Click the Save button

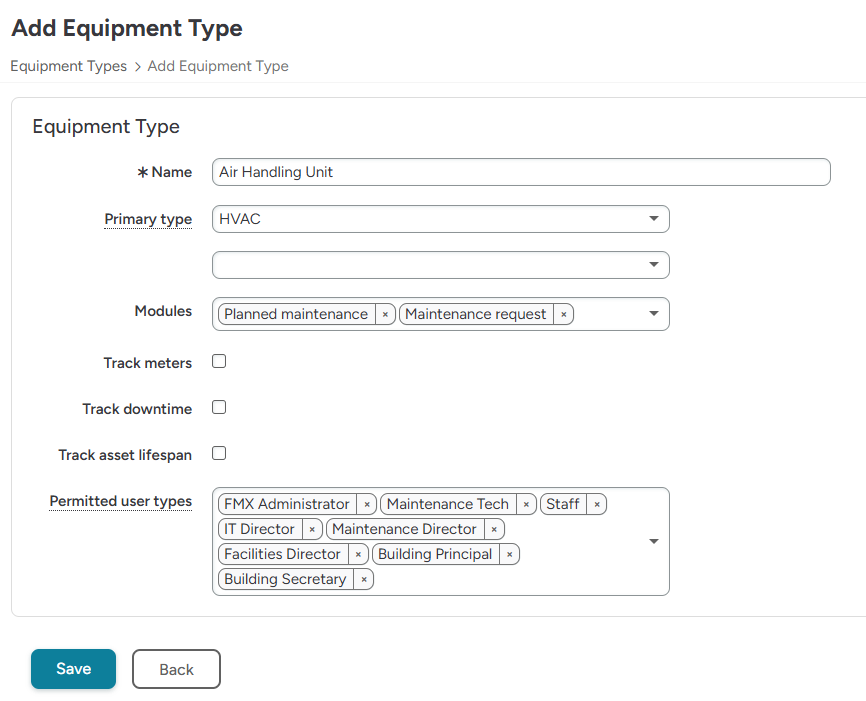[73, 669]
